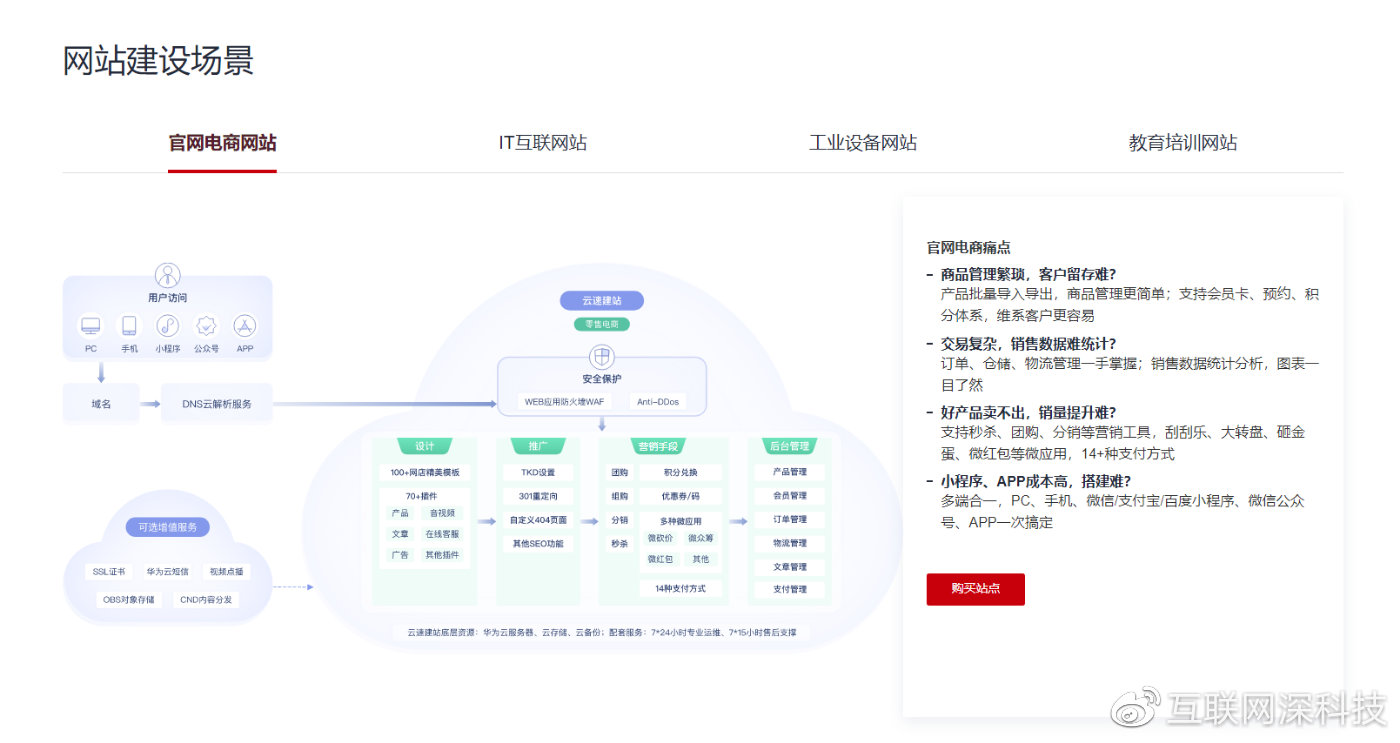Click the 产品管理 item
1400x743 pixels.
tap(790, 472)
